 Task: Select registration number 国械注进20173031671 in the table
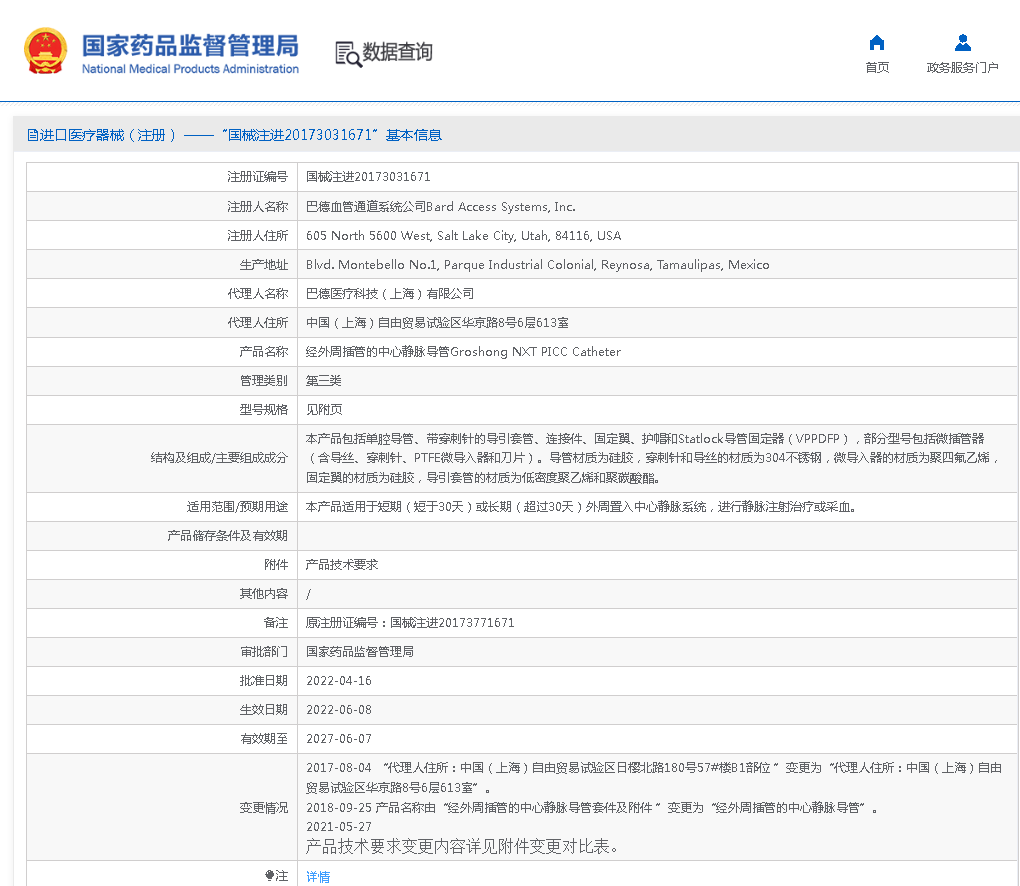tap(368, 177)
